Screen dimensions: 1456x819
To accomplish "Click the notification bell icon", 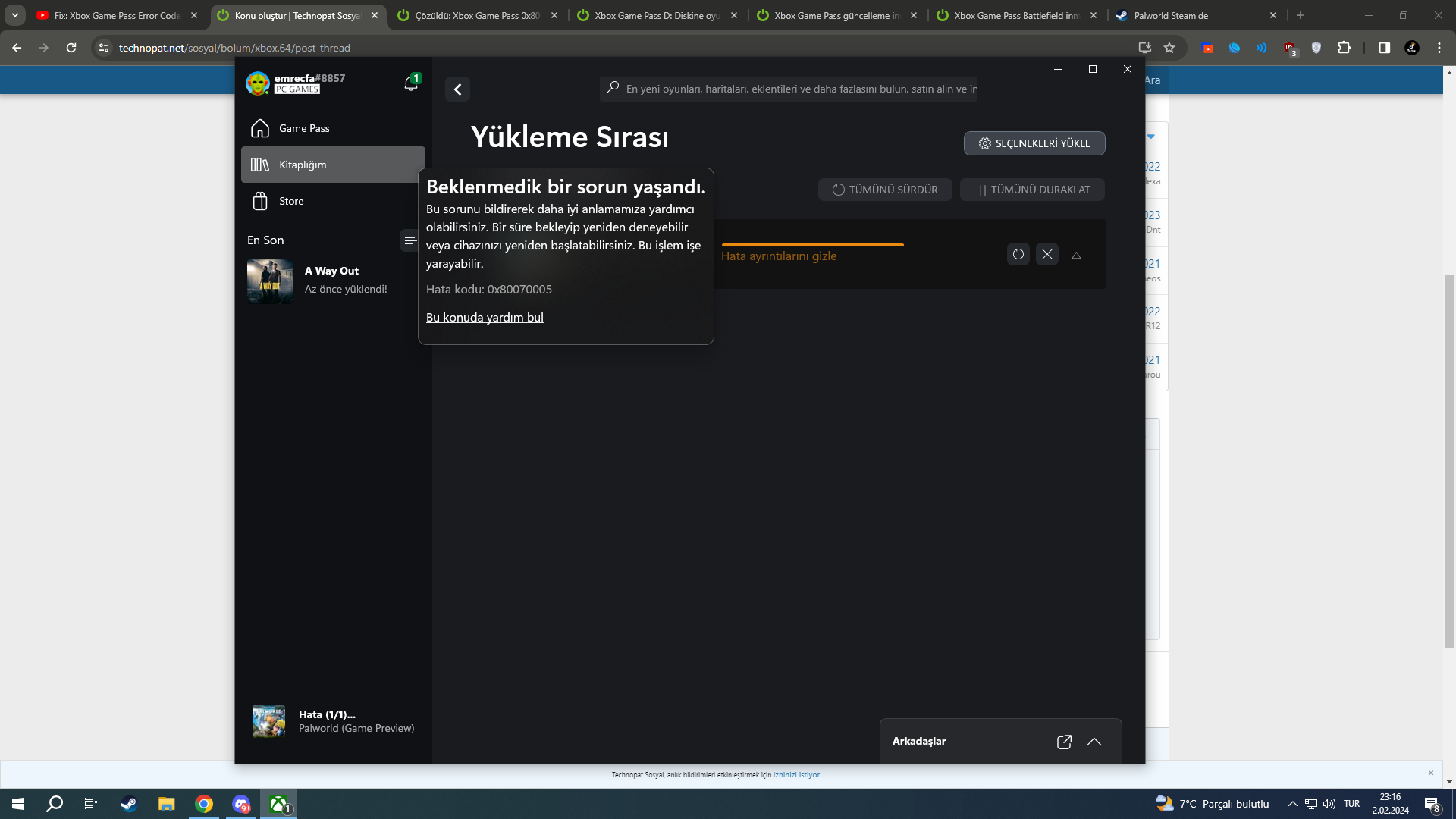I will point(410,84).
